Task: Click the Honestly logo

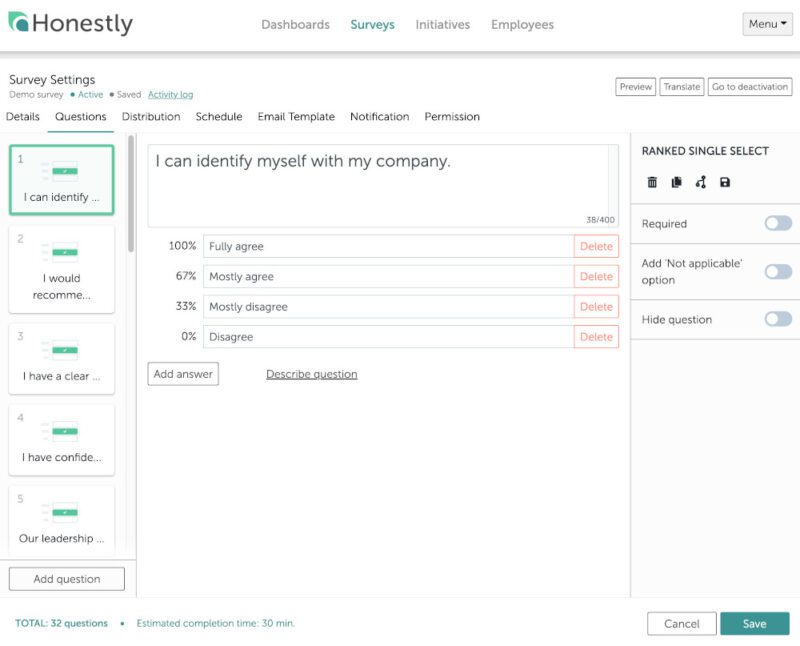Action: pos(70,23)
